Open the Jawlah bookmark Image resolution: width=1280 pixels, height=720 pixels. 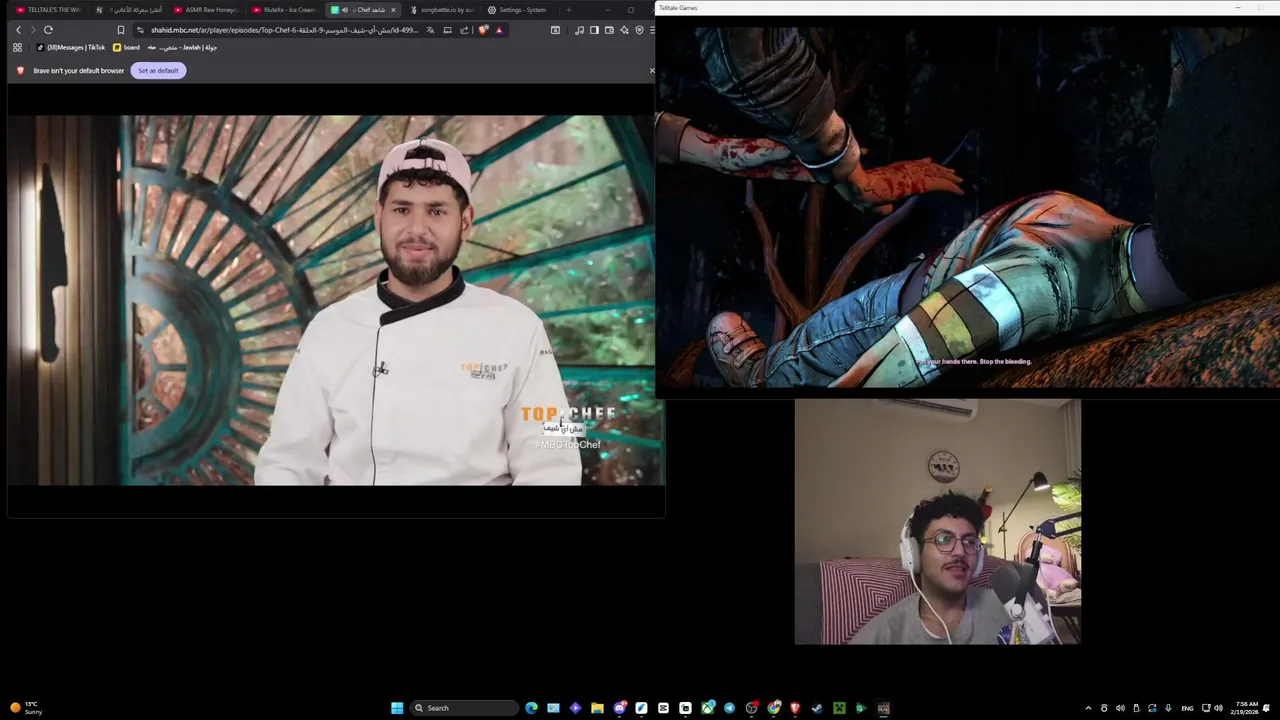tap(182, 47)
